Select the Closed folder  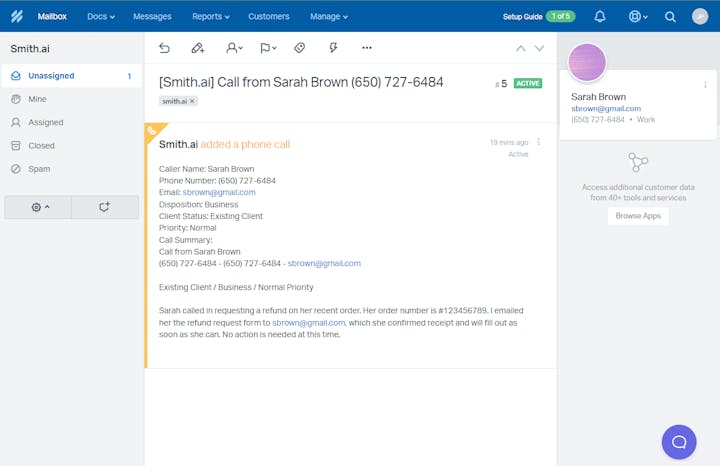point(41,146)
